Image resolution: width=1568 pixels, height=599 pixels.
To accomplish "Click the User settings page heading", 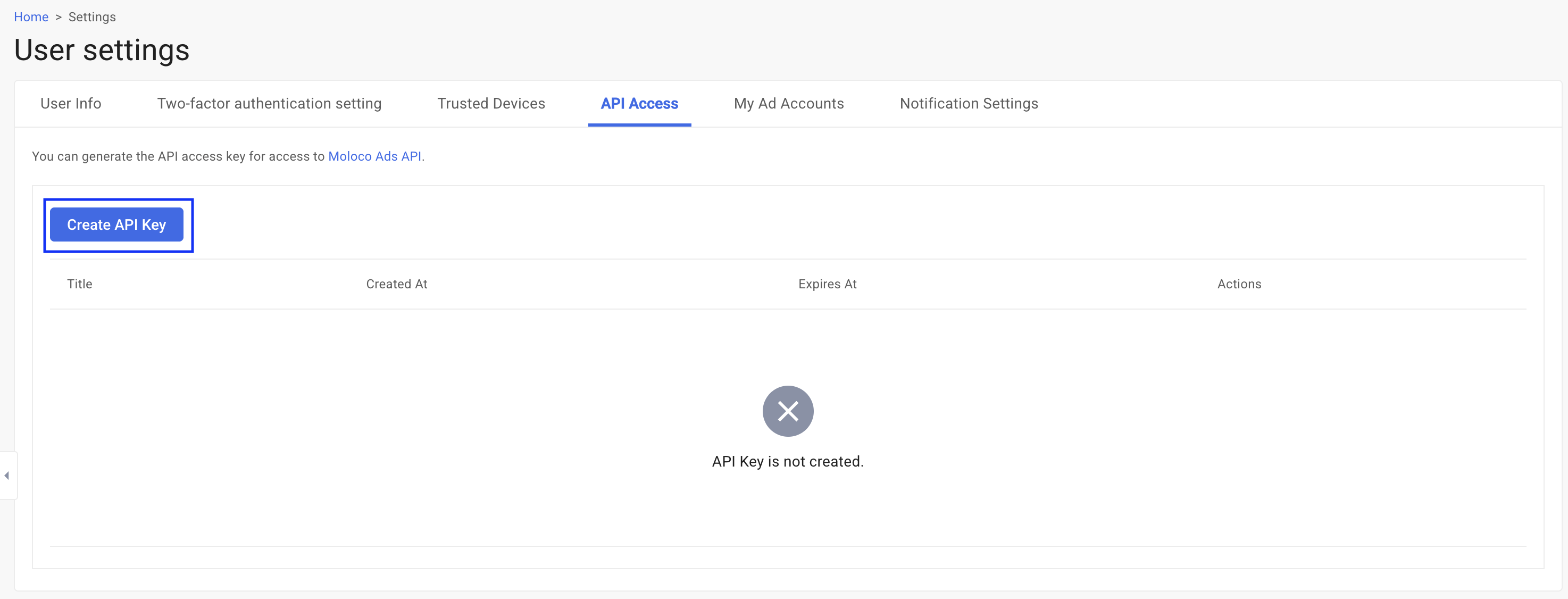I will pyautogui.click(x=102, y=50).
